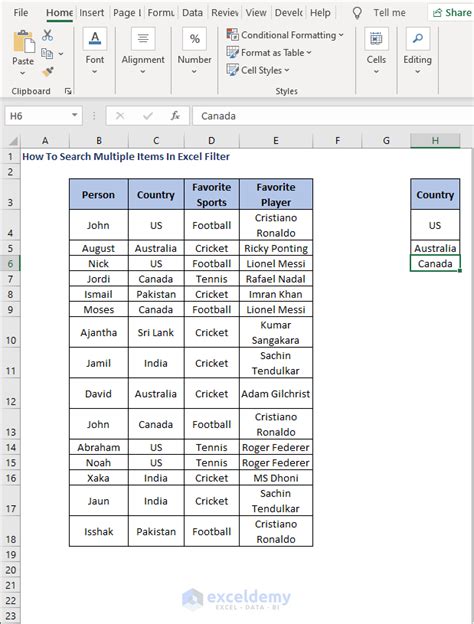Image resolution: width=474 pixels, height=624 pixels.
Task: Switch to the Data tab
Action: [x=192, y=13]
